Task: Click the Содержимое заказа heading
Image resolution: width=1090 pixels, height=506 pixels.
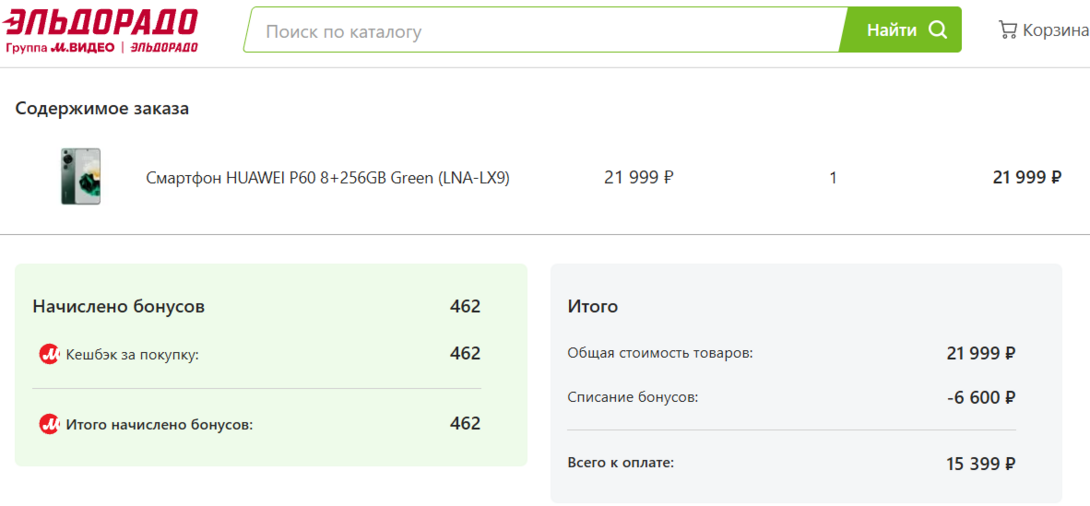Action: coord(102,108)
